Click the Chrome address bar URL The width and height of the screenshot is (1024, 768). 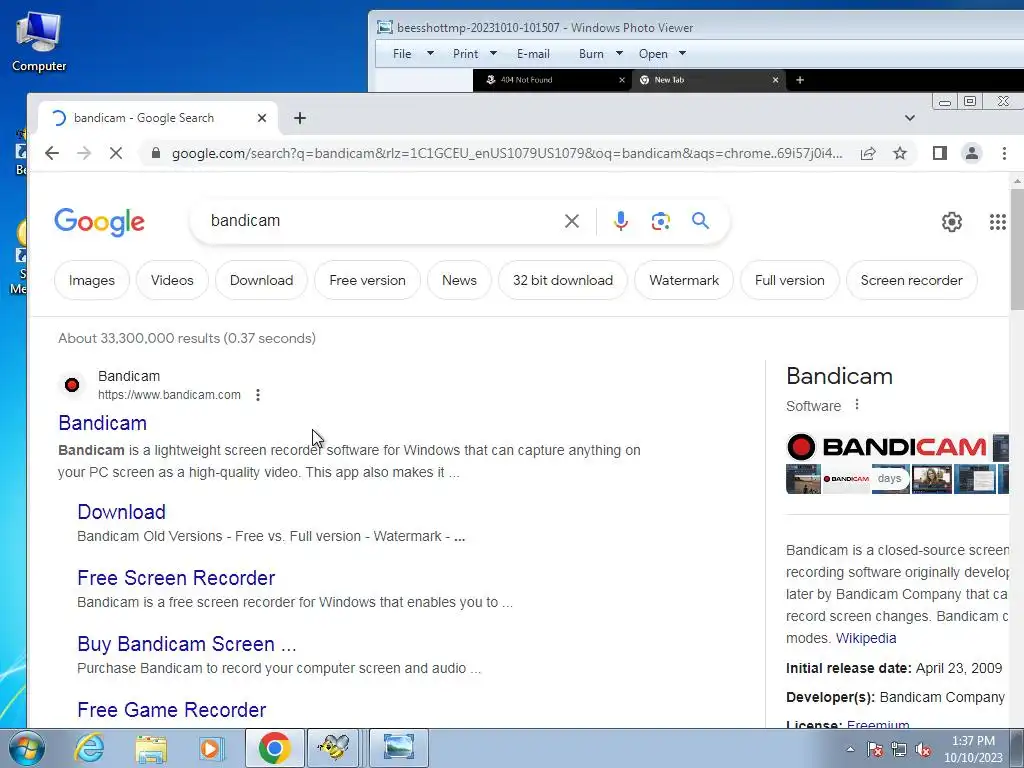click(507, 153)
